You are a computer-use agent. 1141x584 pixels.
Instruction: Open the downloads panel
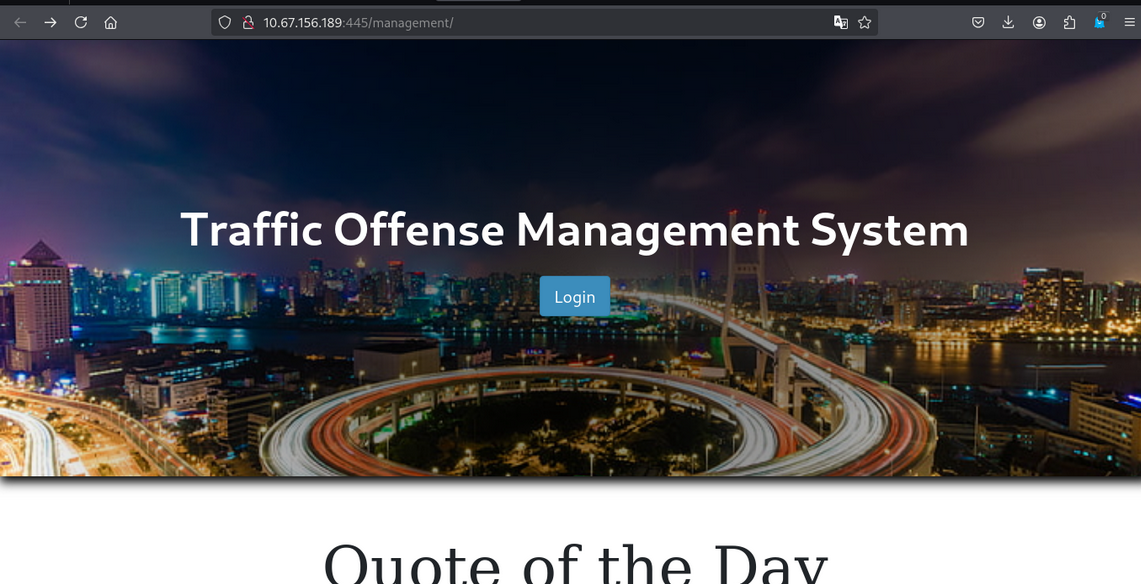coord(1008,22)
